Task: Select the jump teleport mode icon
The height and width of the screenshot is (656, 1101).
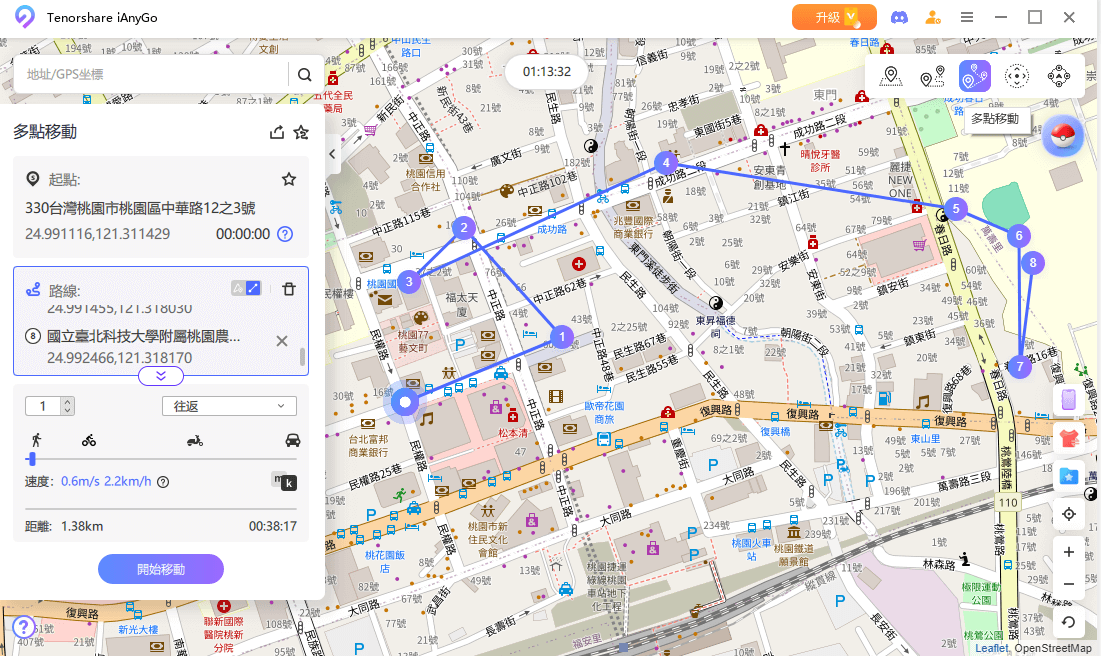Action: (x=1059, y=76)
